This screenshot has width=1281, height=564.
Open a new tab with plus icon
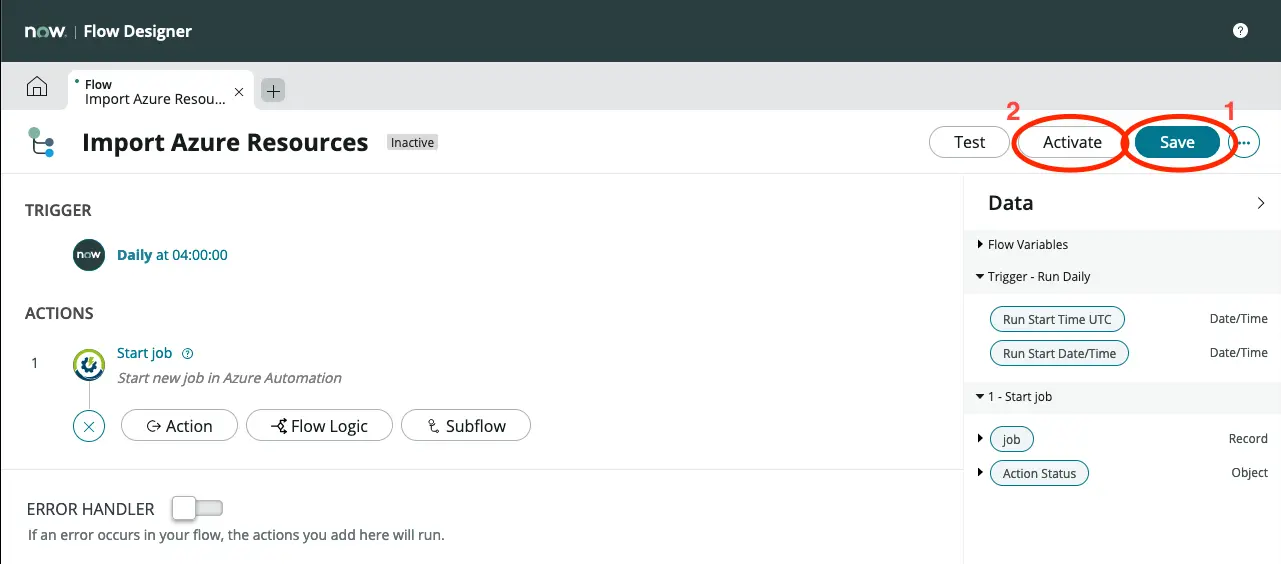click(273, 91)
